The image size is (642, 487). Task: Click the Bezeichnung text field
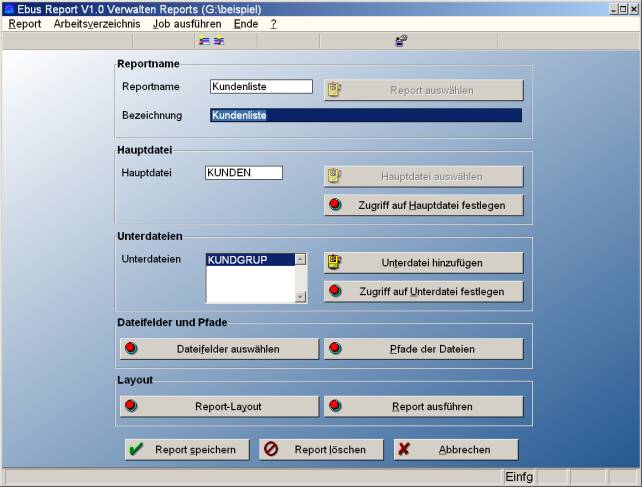click(x=365, y=115)
